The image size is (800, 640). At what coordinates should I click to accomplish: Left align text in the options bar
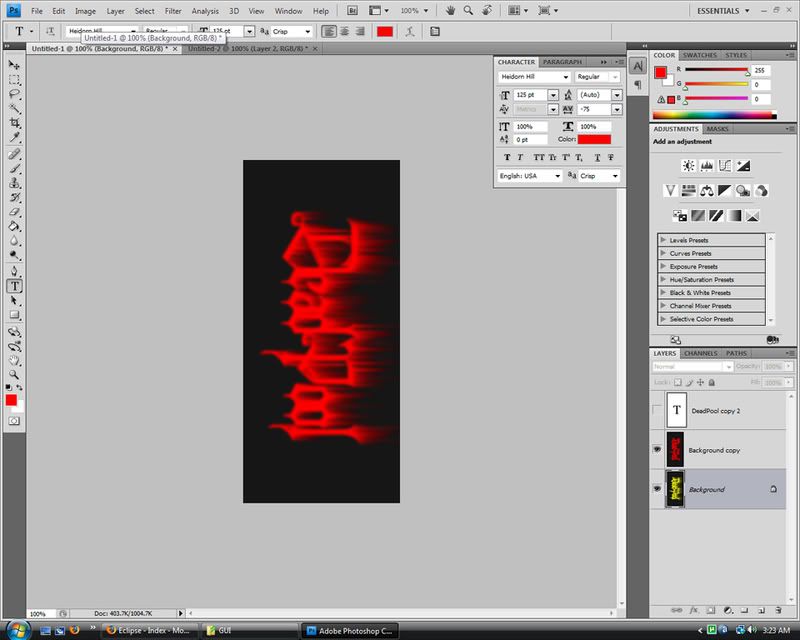coord(329,32)
